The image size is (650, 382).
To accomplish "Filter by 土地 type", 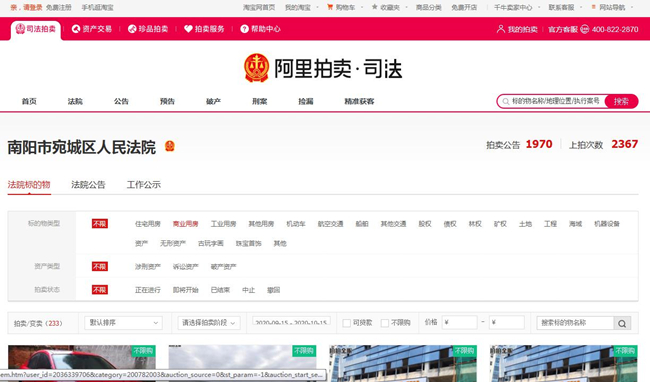I will pyautogui.click(x=525, y=224).
